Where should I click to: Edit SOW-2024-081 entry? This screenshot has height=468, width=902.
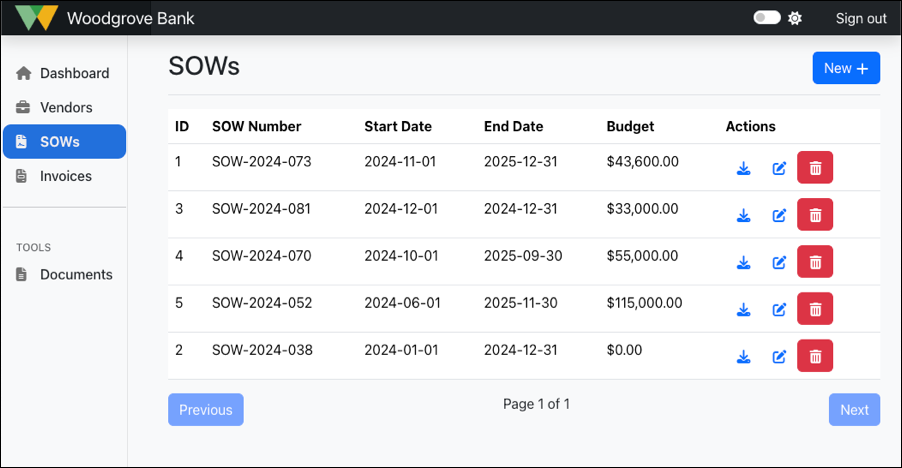[x=779, y=215]
